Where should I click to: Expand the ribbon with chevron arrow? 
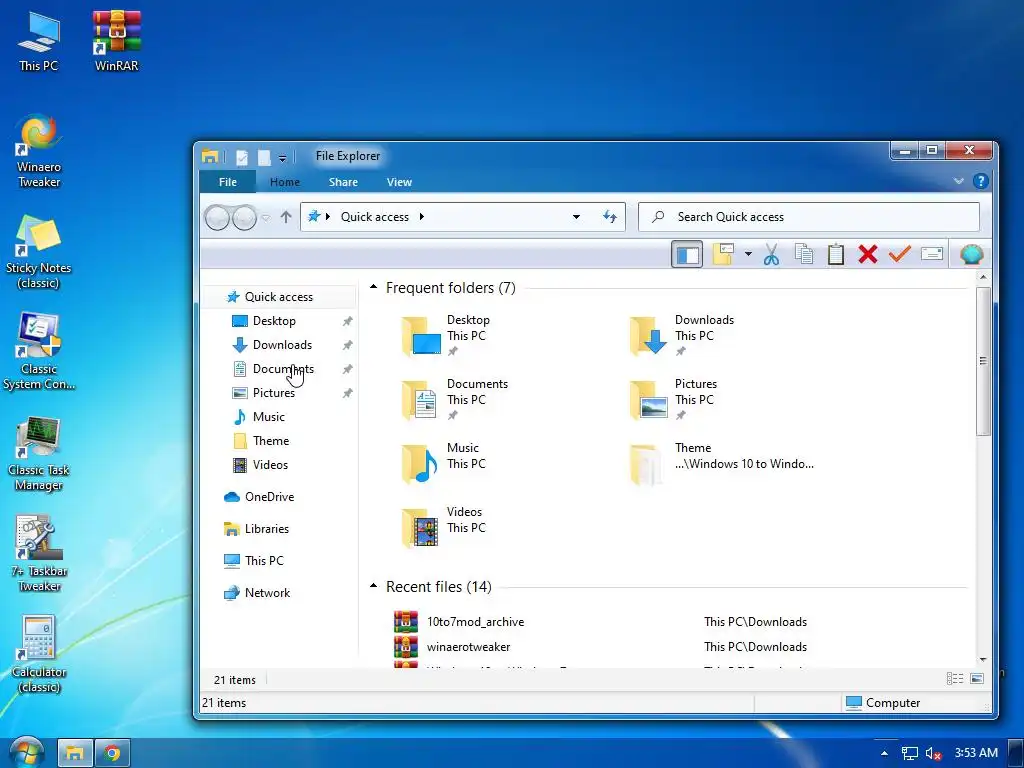coord(959,181)
